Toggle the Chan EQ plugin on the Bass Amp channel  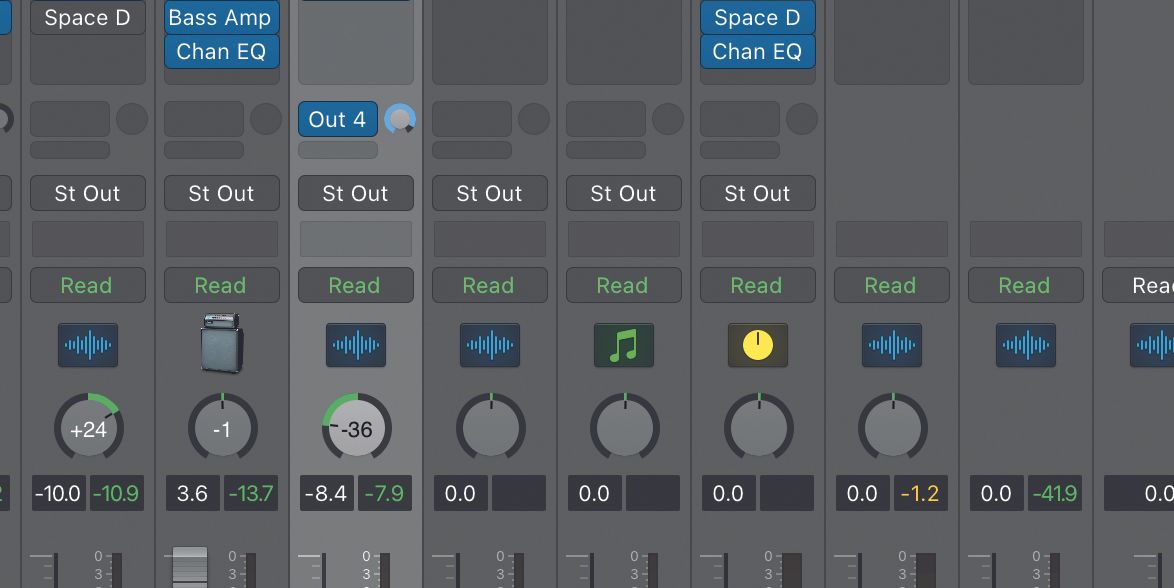(221, 51)
